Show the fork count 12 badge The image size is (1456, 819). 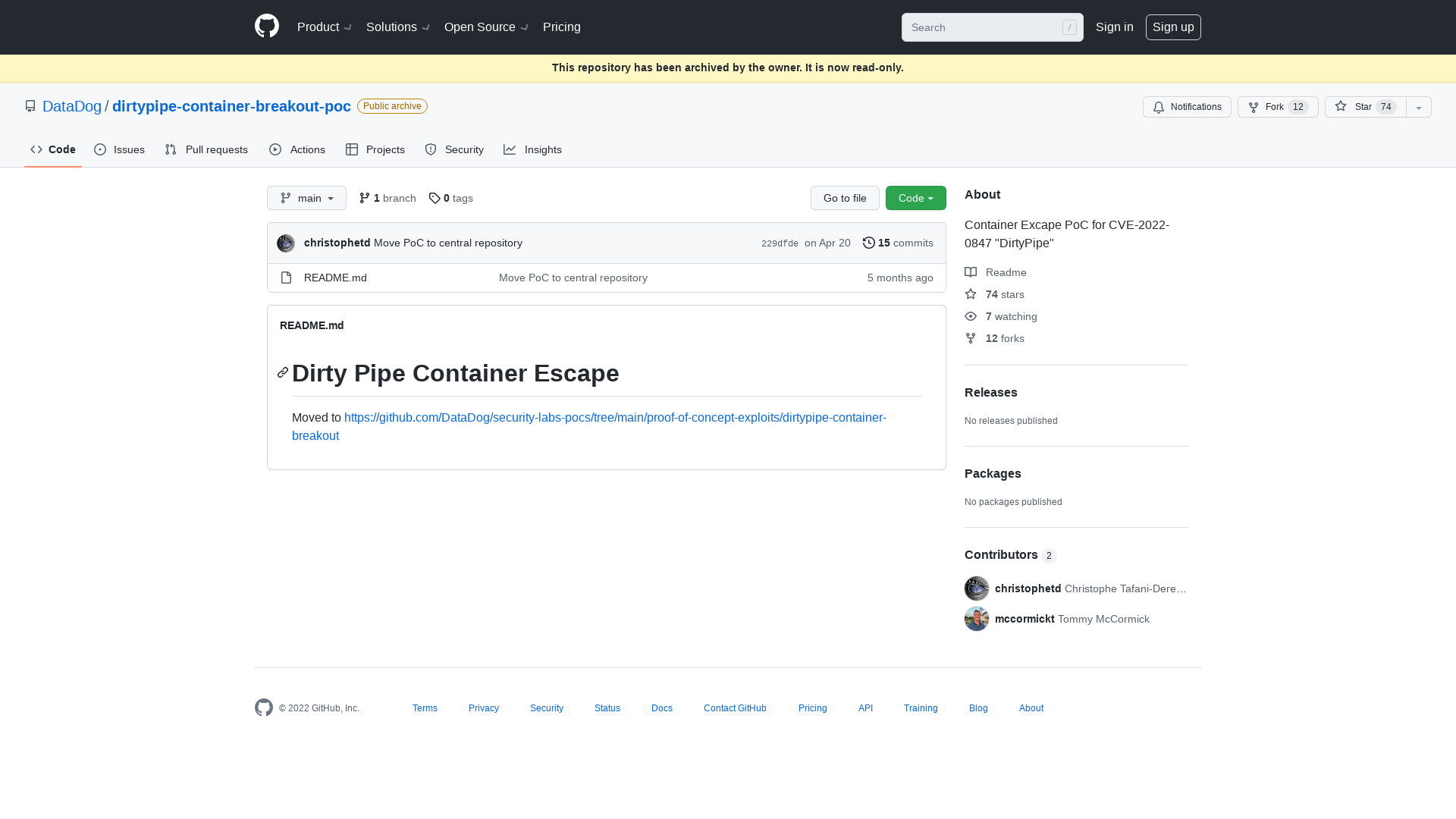pos(1298,107)
